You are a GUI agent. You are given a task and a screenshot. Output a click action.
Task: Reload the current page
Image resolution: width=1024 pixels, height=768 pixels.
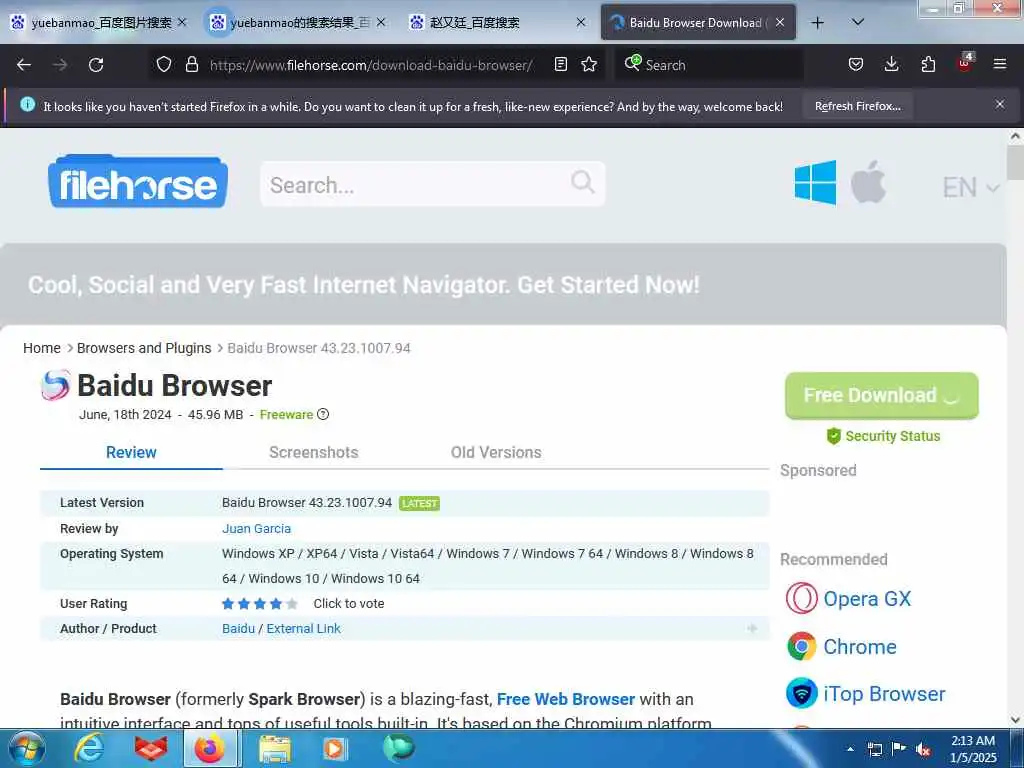click(96, 65)
